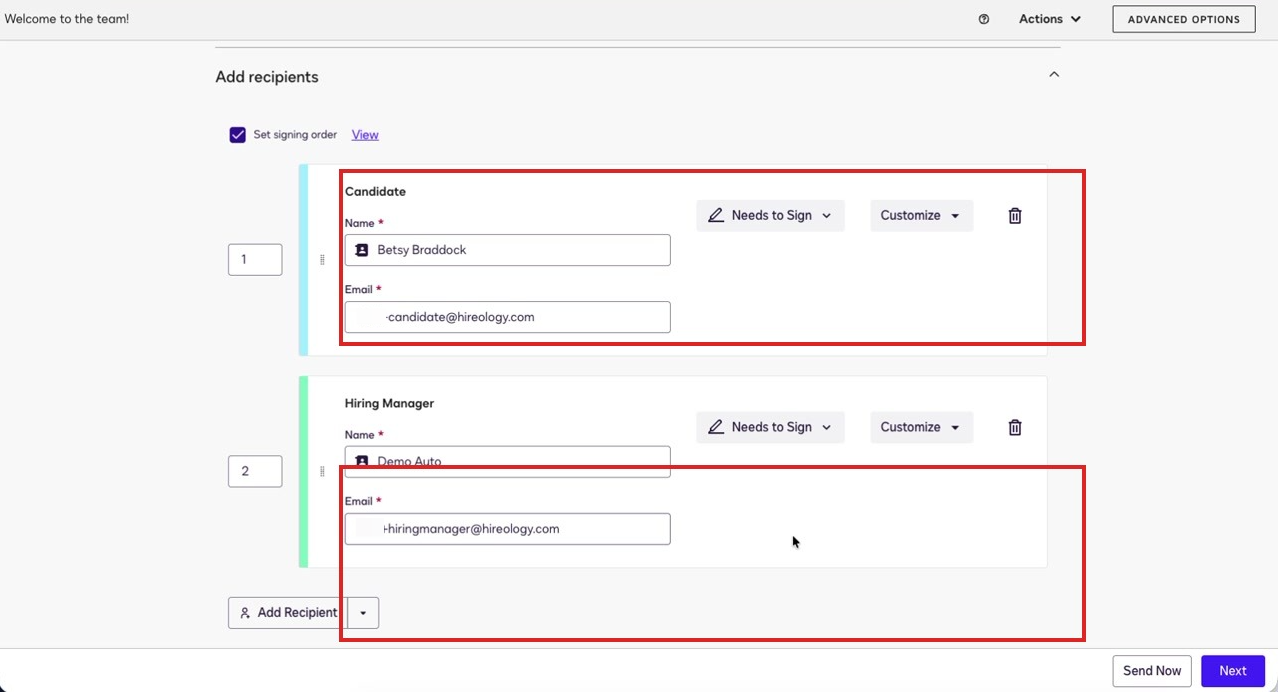
Task: Click the Hiring Manager email input field
Action: pos(508,529)
